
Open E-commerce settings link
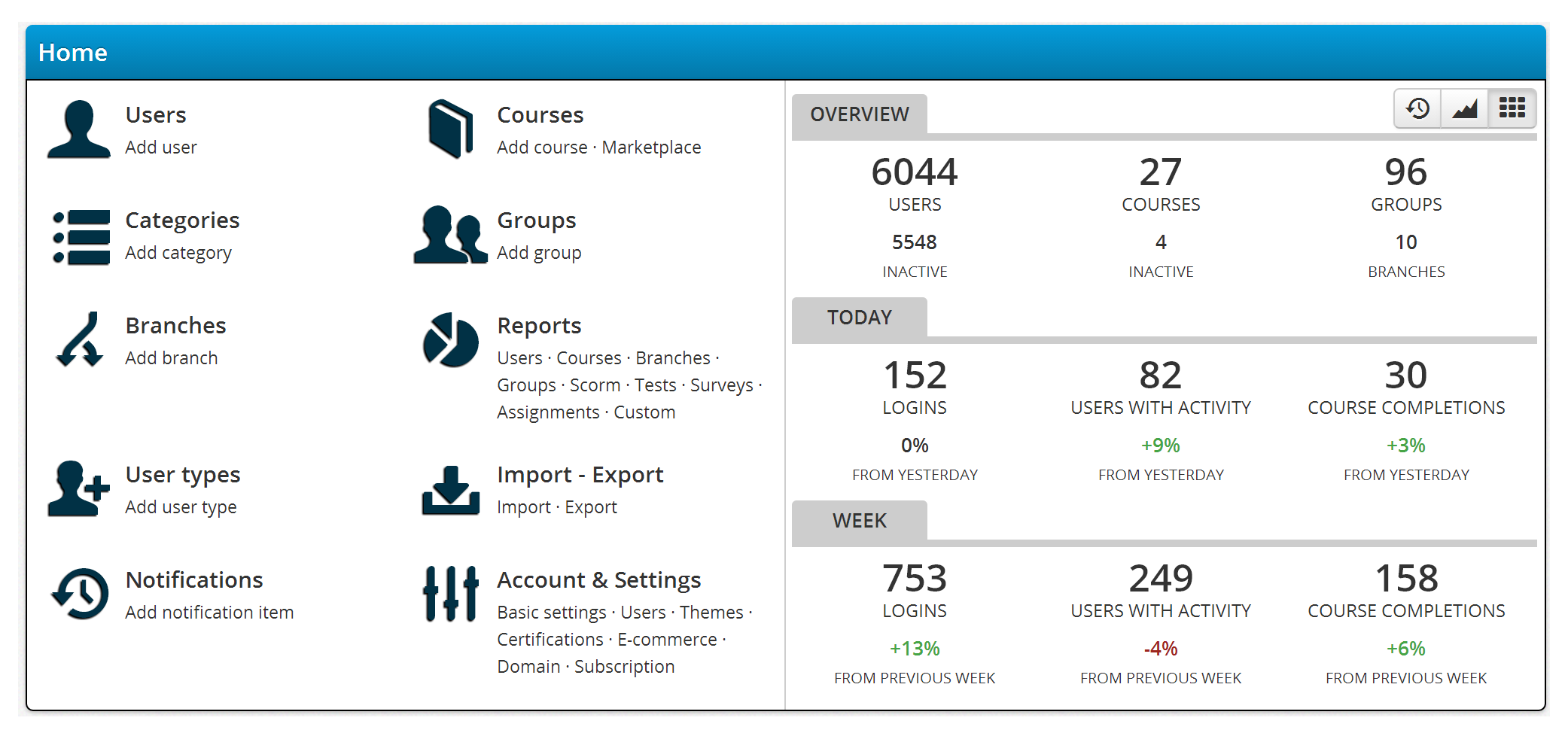coord(667,640)
